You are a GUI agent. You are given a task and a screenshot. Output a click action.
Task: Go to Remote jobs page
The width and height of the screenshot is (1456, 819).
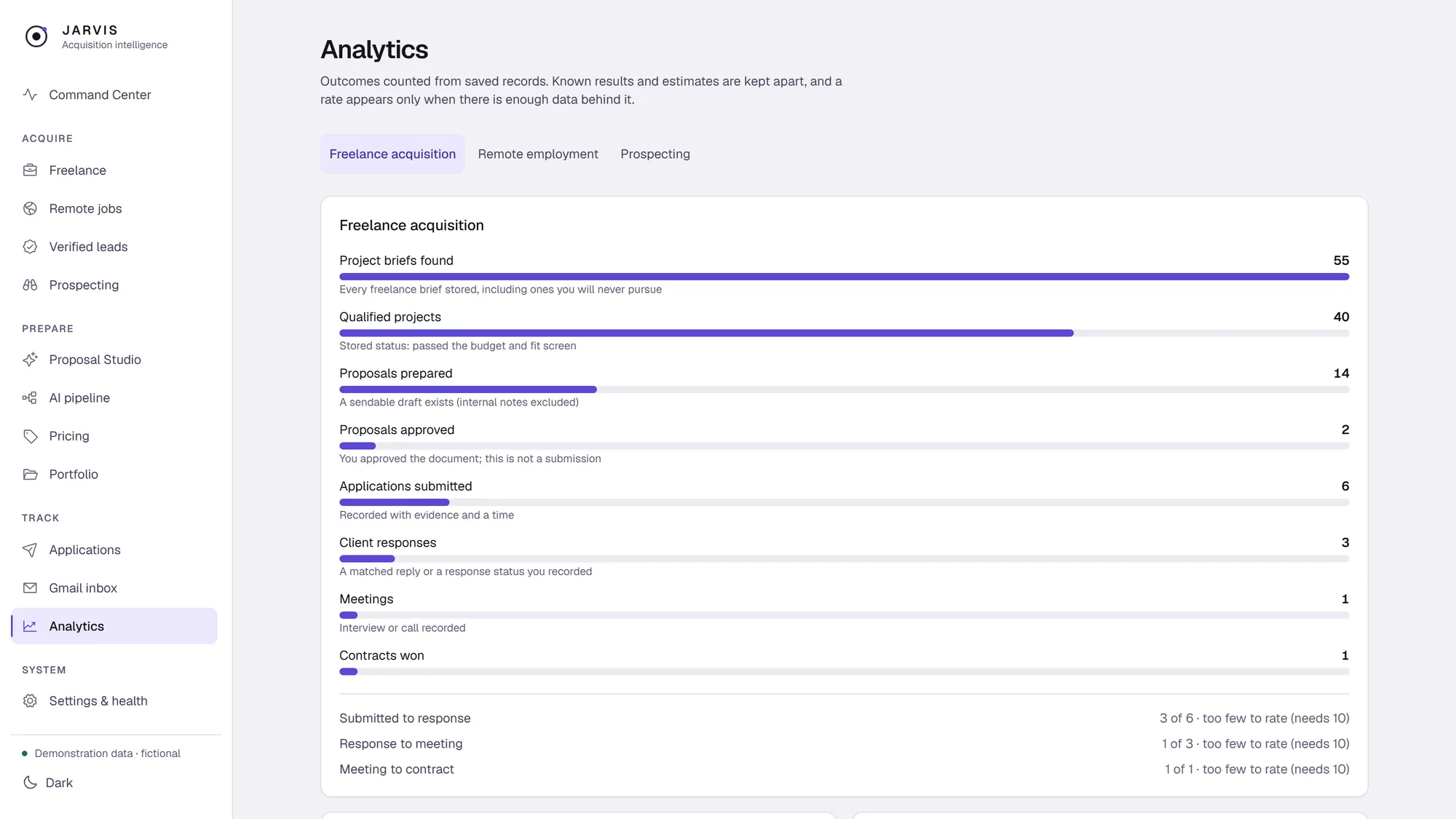(x=114, y=208)
